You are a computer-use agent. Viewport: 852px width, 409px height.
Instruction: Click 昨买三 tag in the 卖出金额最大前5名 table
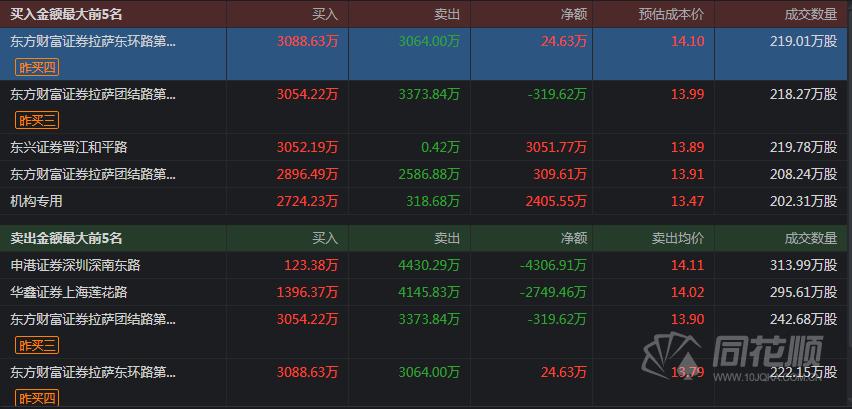[x=37, y=345]
